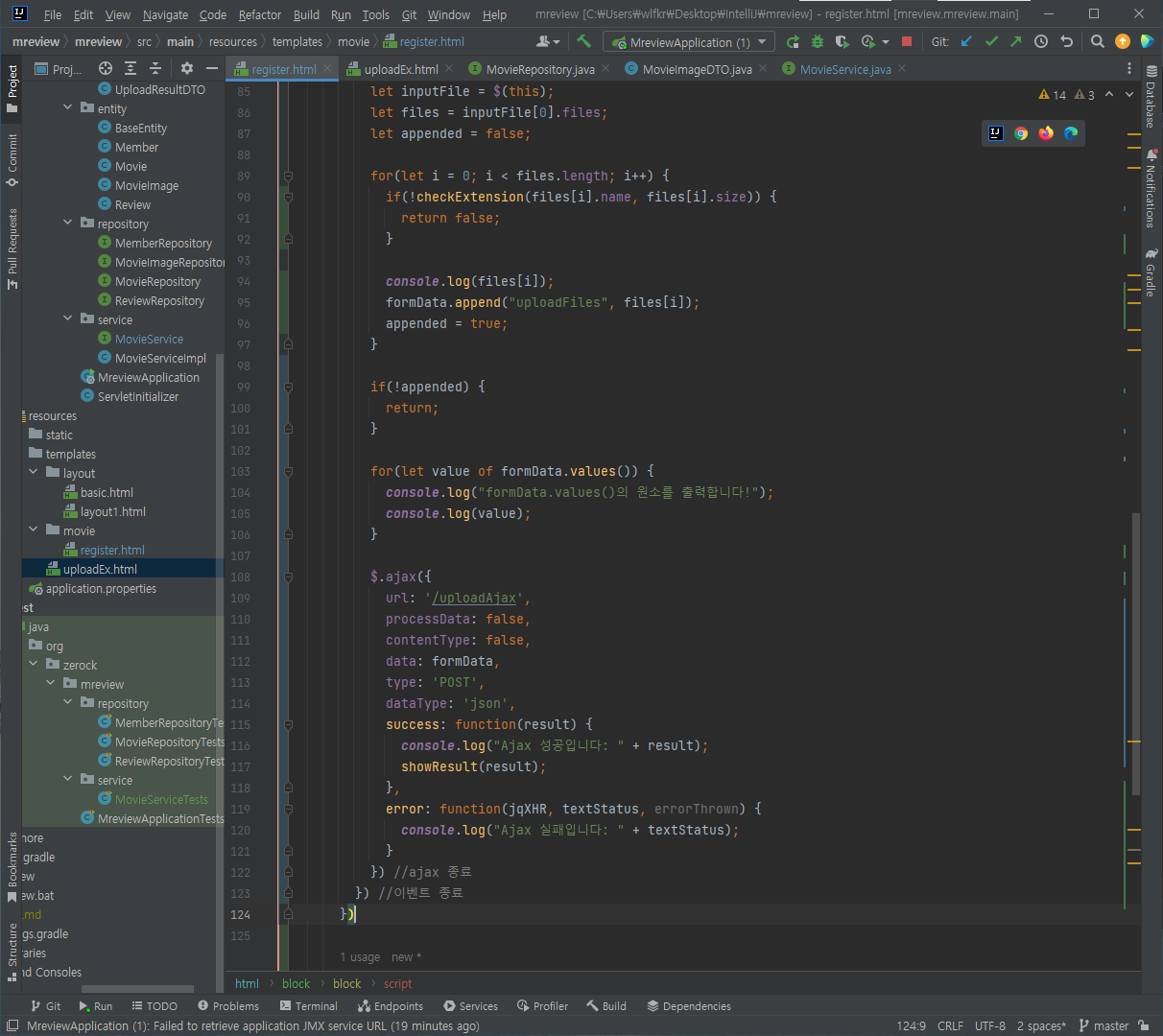Screen dimensions: 1163x1036
Task: Click Git commit checkmark icon
Action: pyautogui.click(x=991, y=41)
